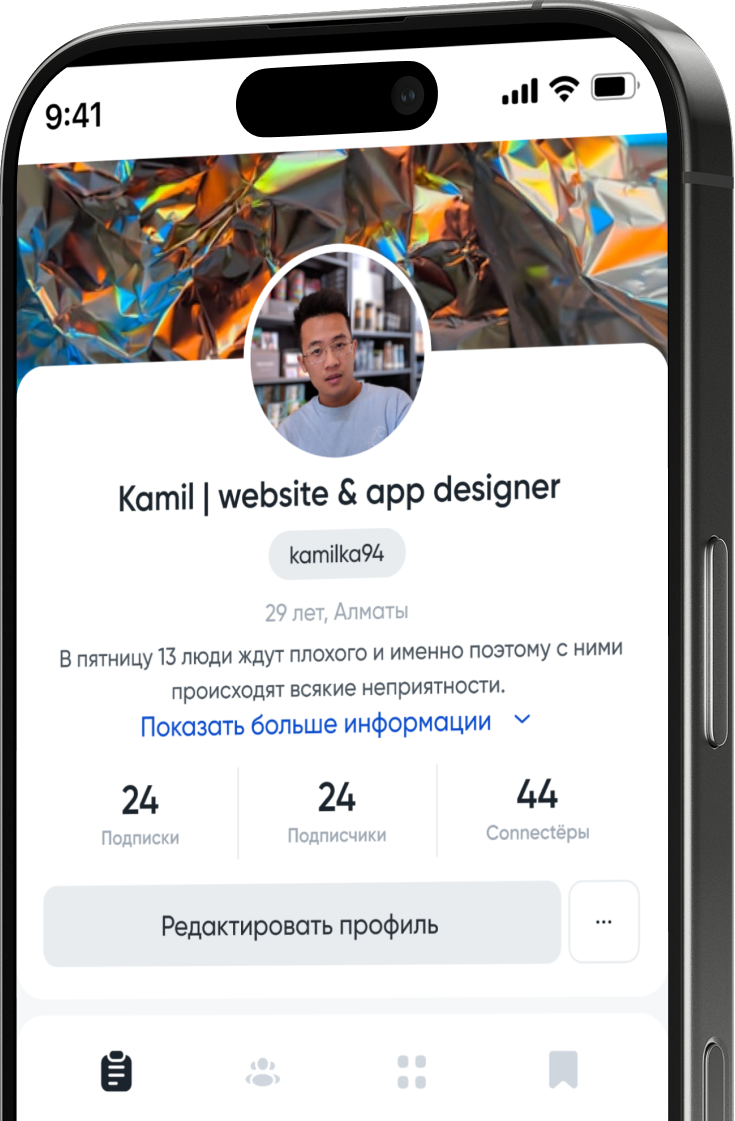
Task: Open the bookmark saved tab icon
Action: pyautogui.click(x=563, y=1069)
